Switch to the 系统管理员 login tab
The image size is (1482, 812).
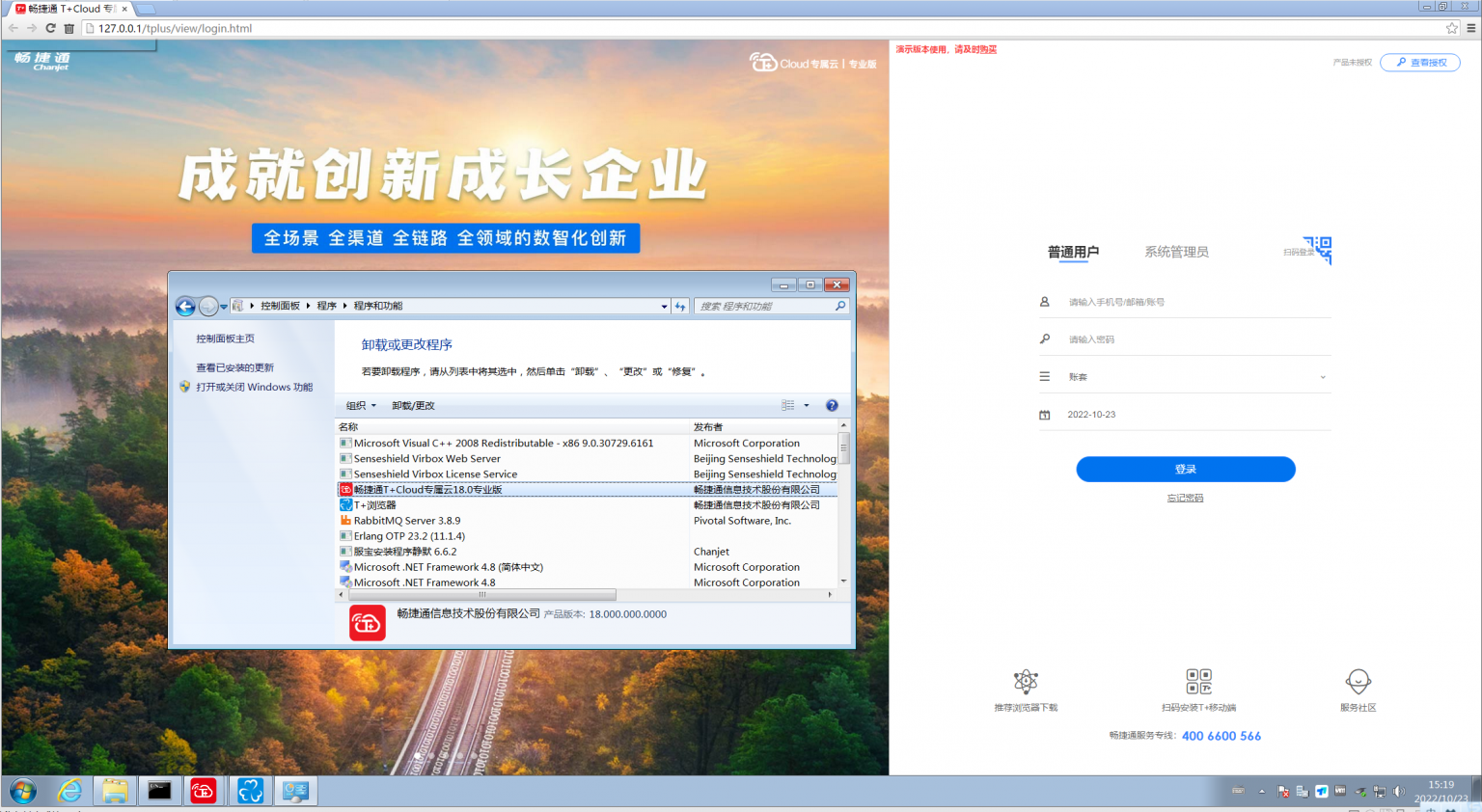point(1175,251)
